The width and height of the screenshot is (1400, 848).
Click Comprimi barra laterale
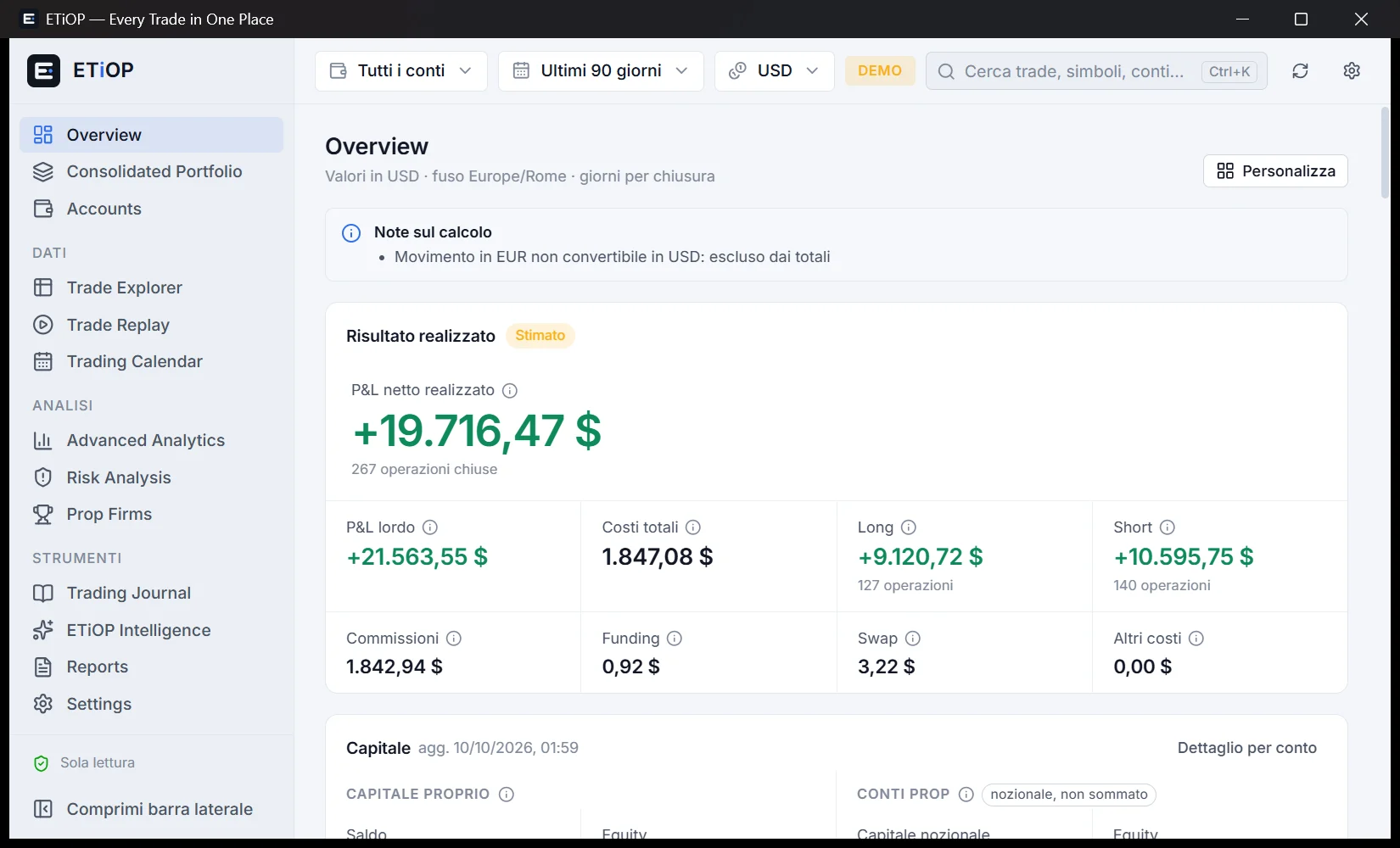tap(151, 809)
